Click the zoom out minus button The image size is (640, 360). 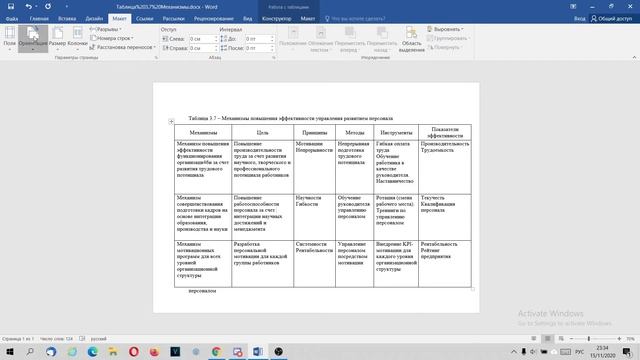pyautogui.click(x=571, y=339)
